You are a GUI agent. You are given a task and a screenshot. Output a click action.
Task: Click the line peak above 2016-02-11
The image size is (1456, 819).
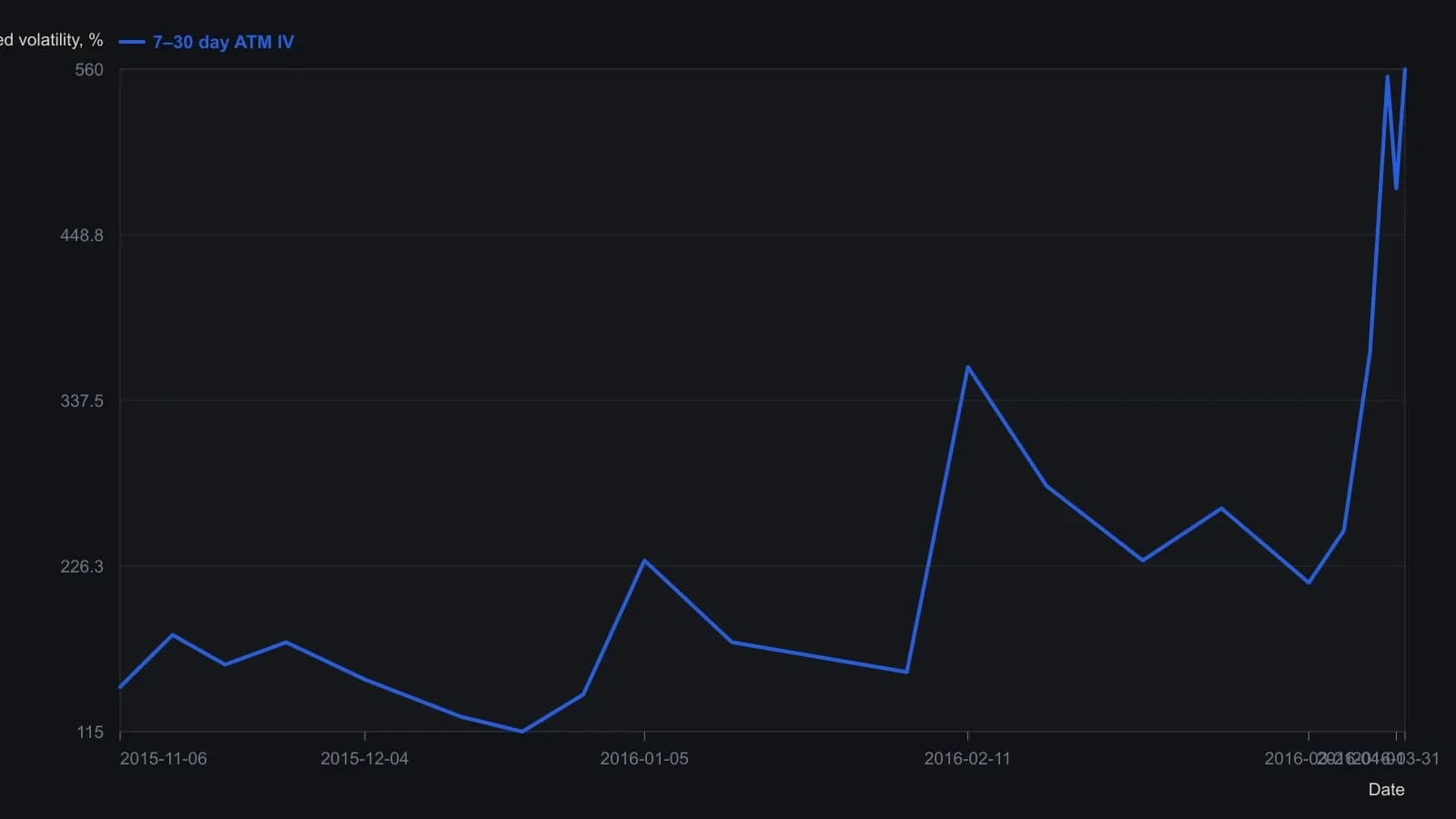pyautogui.click(x=967, y=367)
